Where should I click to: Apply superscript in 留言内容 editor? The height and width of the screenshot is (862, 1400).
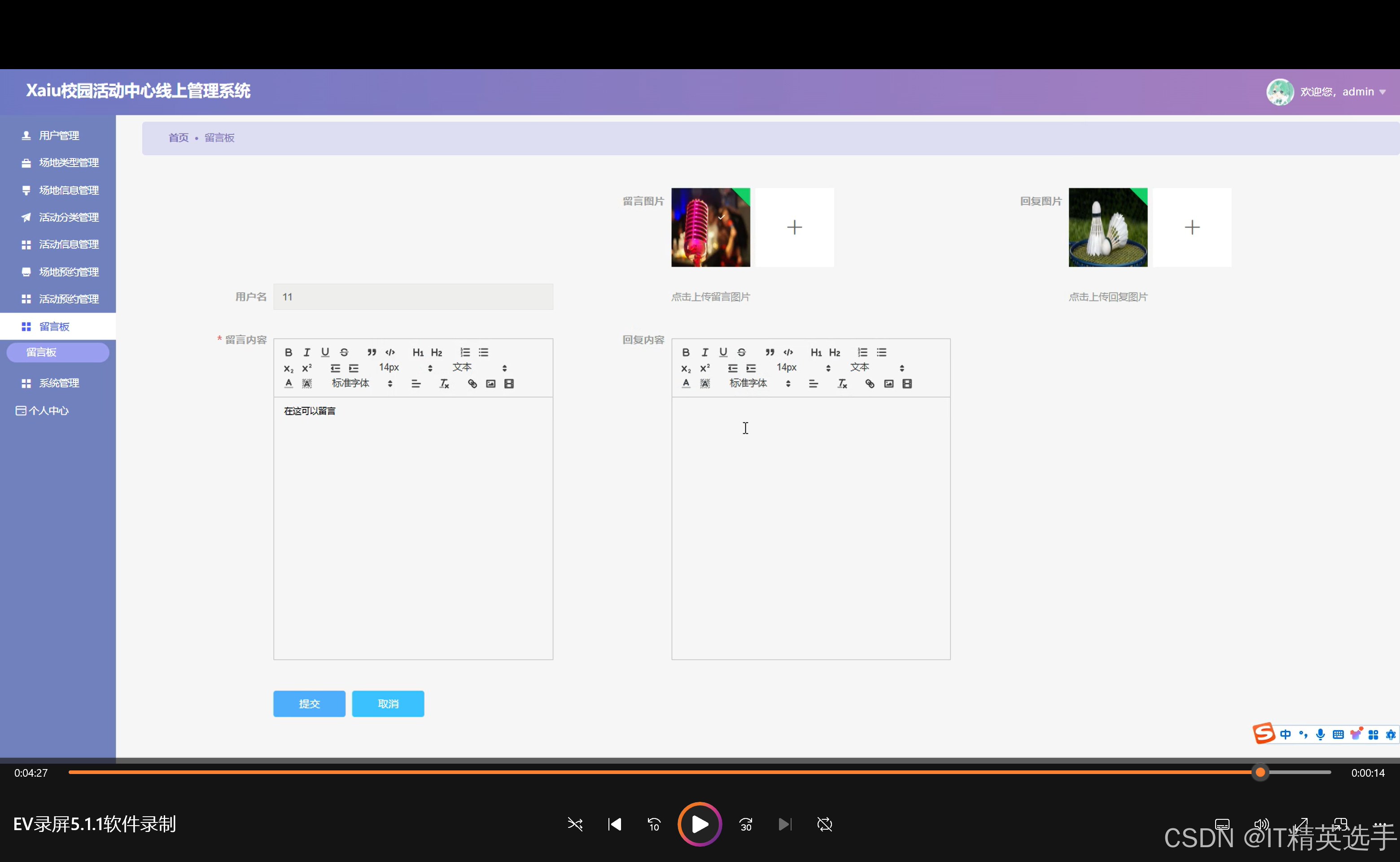pyautogui.click(x=306, y=368)
